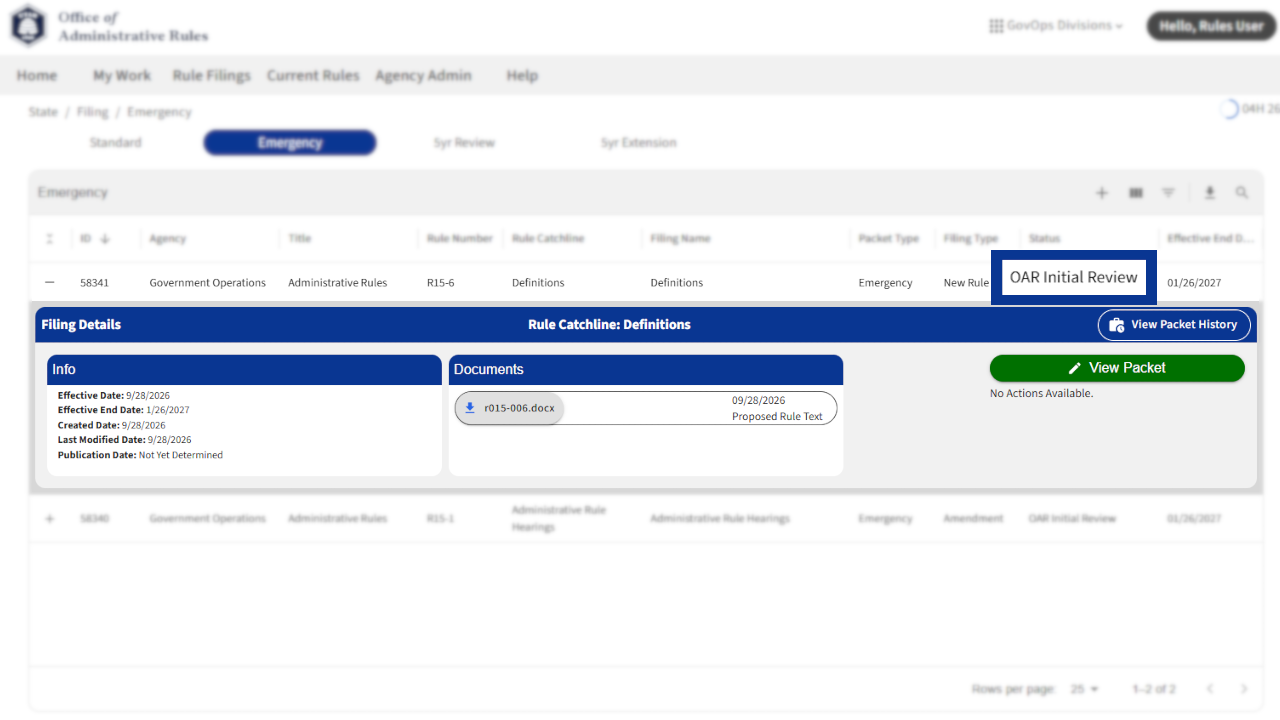Screen dimensions: 1280x720
Task: Download r015-006.docx using its arrow icon
Action: 470,408
